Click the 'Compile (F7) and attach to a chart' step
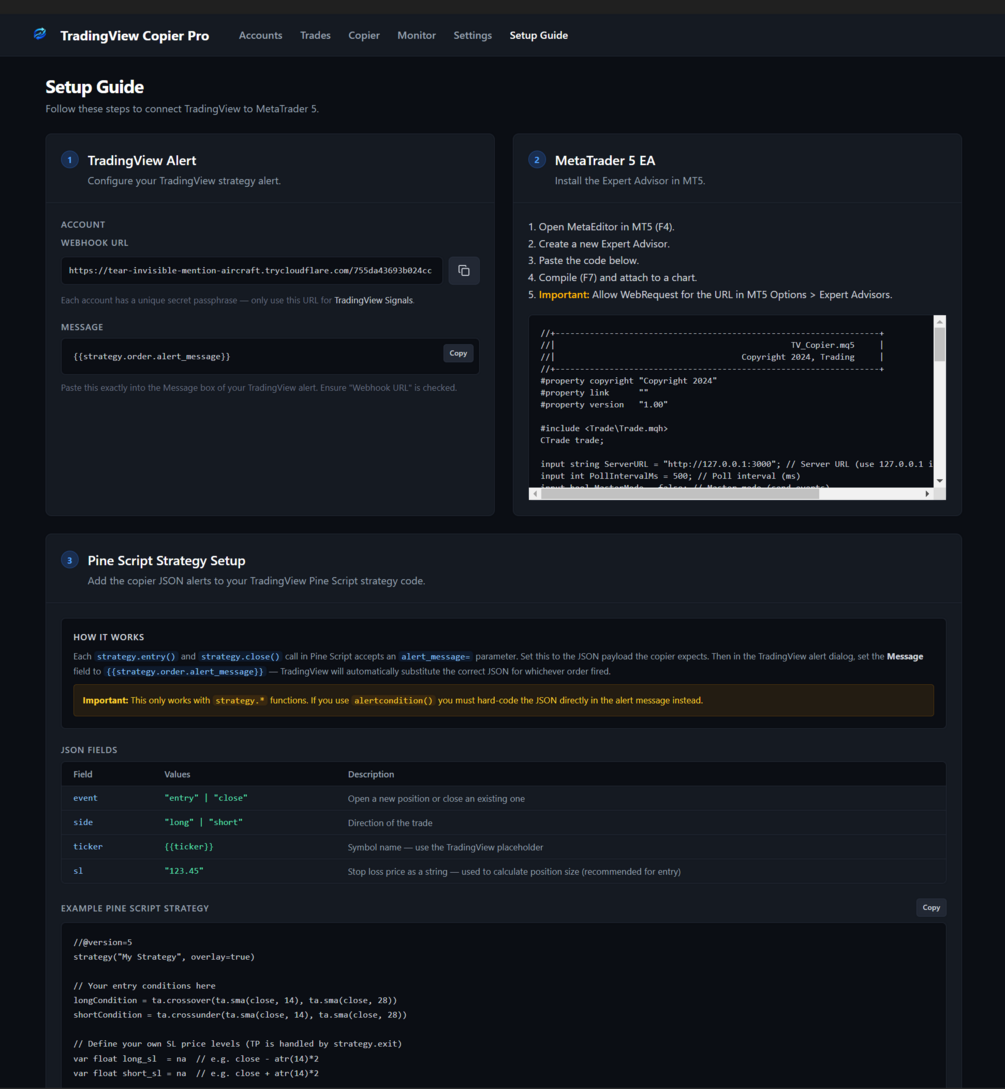The image size is (1005, 1089). click(x=613, y=278)
